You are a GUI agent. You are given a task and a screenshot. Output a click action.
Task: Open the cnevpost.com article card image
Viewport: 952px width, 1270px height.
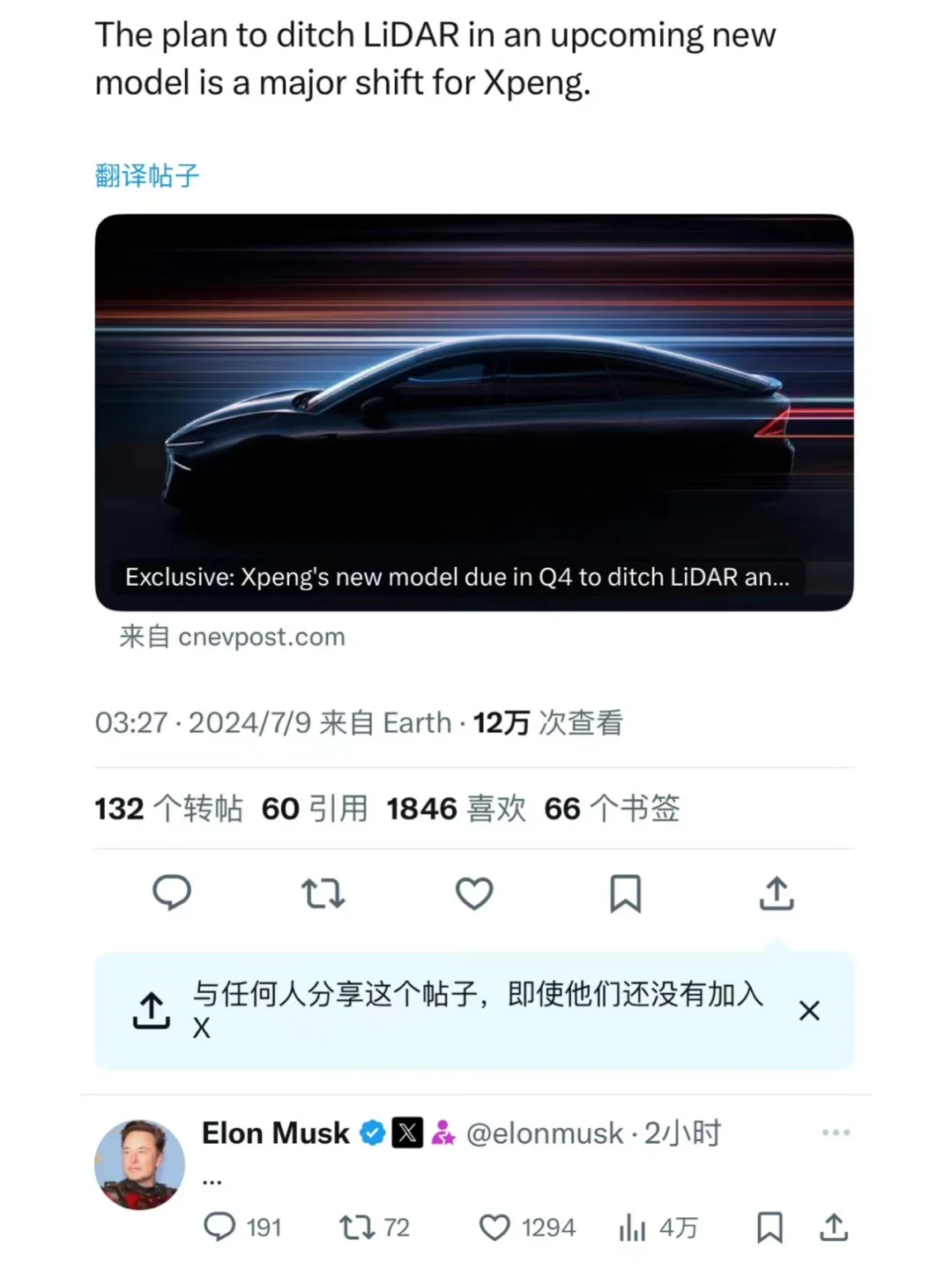pos(474,412)
